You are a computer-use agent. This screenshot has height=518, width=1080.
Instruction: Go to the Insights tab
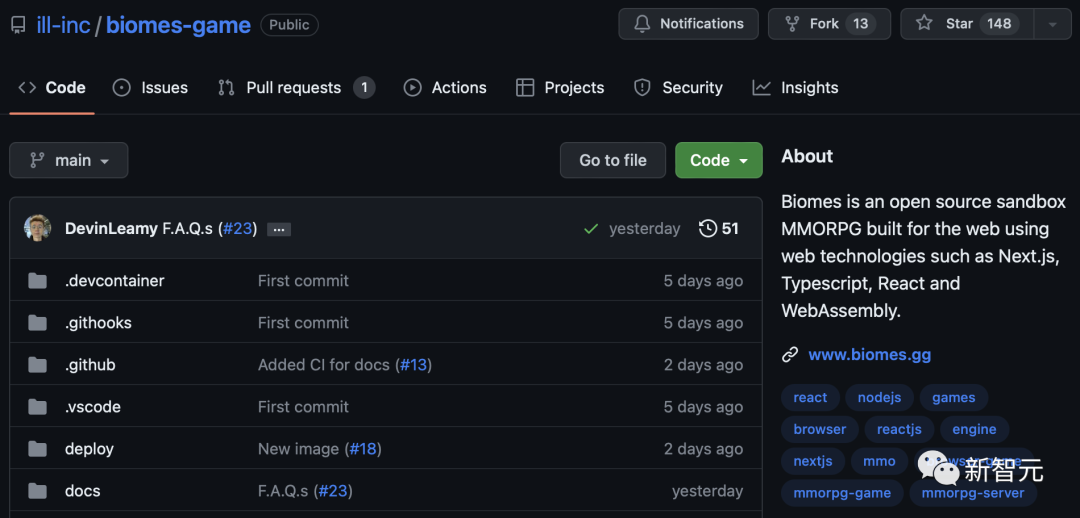796,88
